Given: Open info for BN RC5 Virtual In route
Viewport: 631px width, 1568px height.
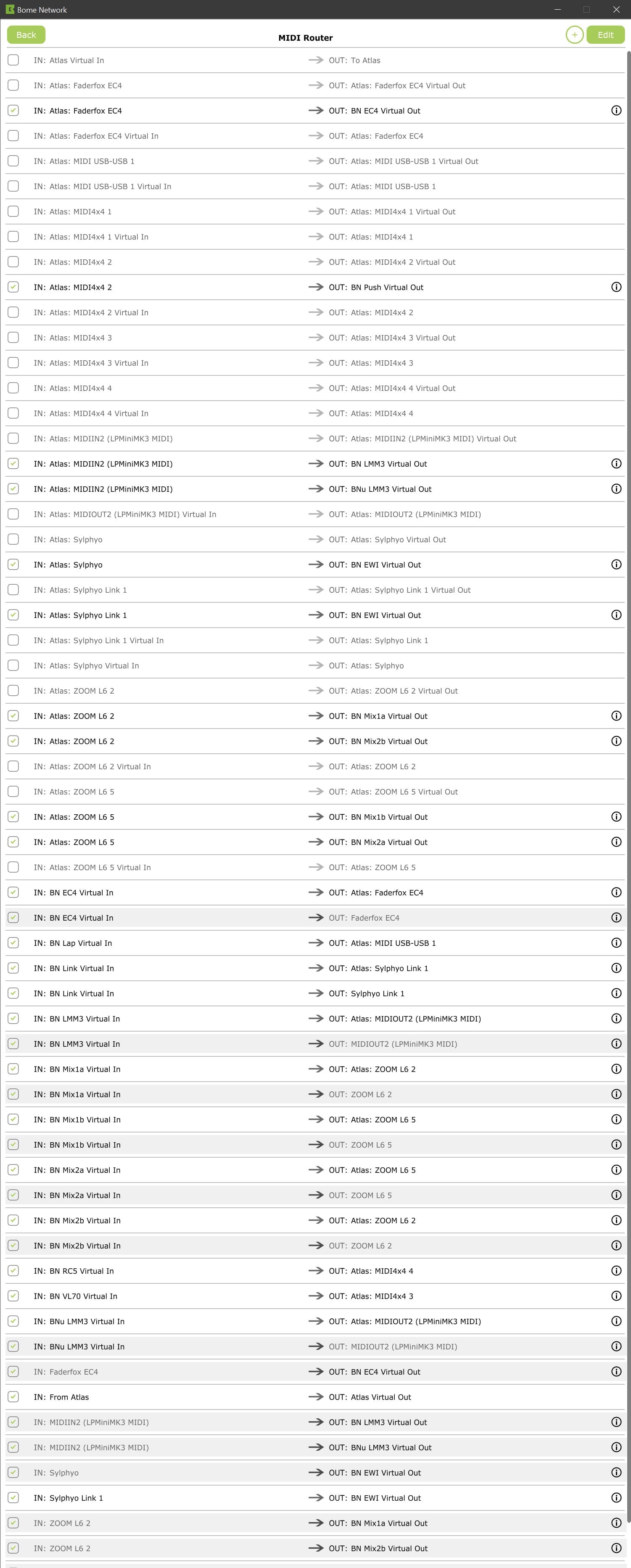Looking at the screenshot, I should click(x=616, y=1271).
